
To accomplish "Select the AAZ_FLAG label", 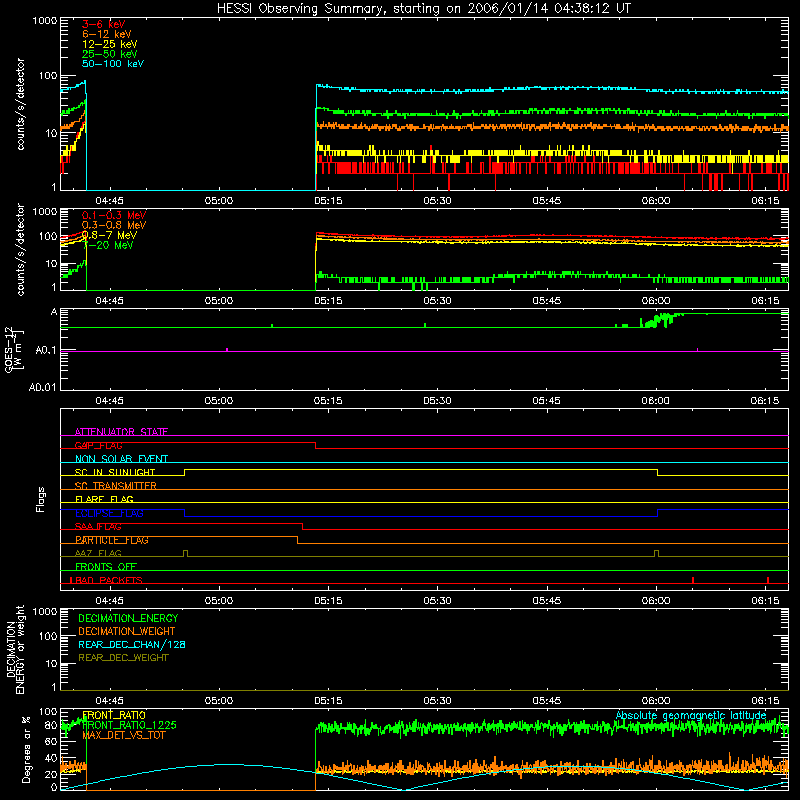I will [x=98, y=553].
